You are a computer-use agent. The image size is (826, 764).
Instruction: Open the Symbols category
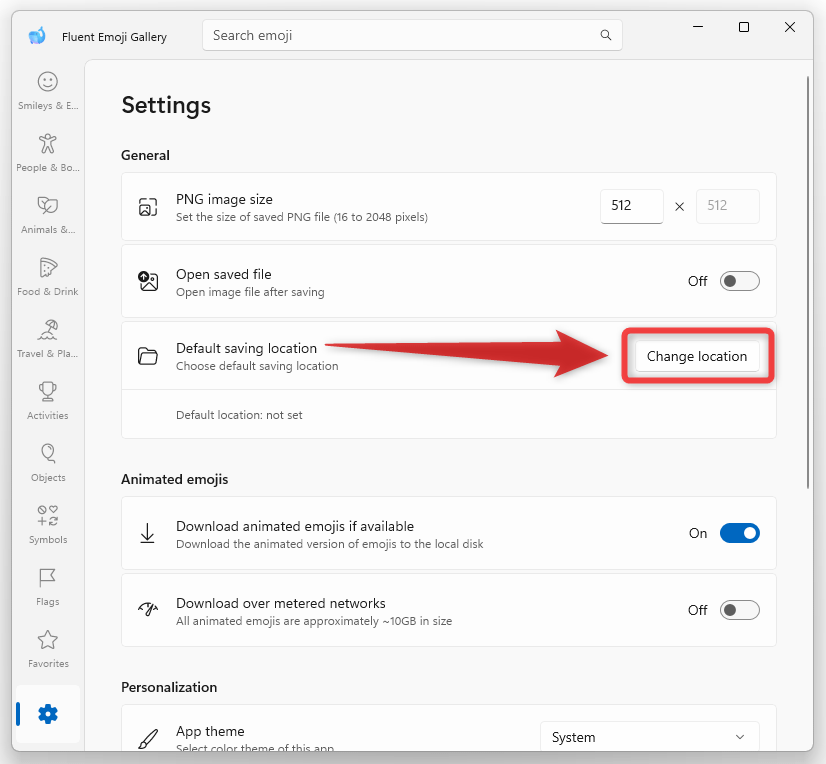(x=47, y=525)
